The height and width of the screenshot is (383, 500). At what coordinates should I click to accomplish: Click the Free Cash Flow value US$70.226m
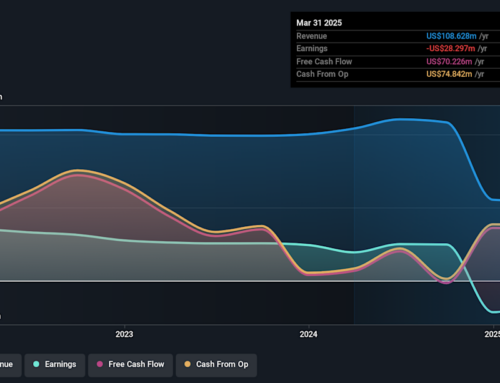tap(449, 62)
